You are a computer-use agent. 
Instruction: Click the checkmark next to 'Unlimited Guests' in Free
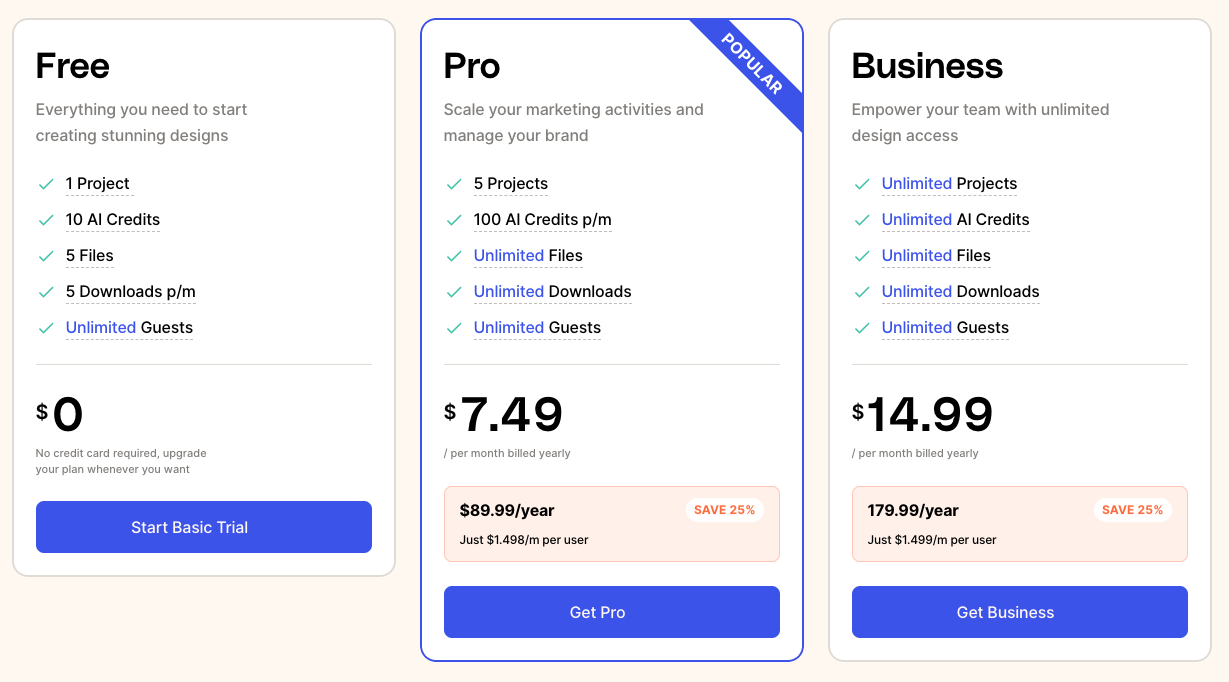point(46,328)
